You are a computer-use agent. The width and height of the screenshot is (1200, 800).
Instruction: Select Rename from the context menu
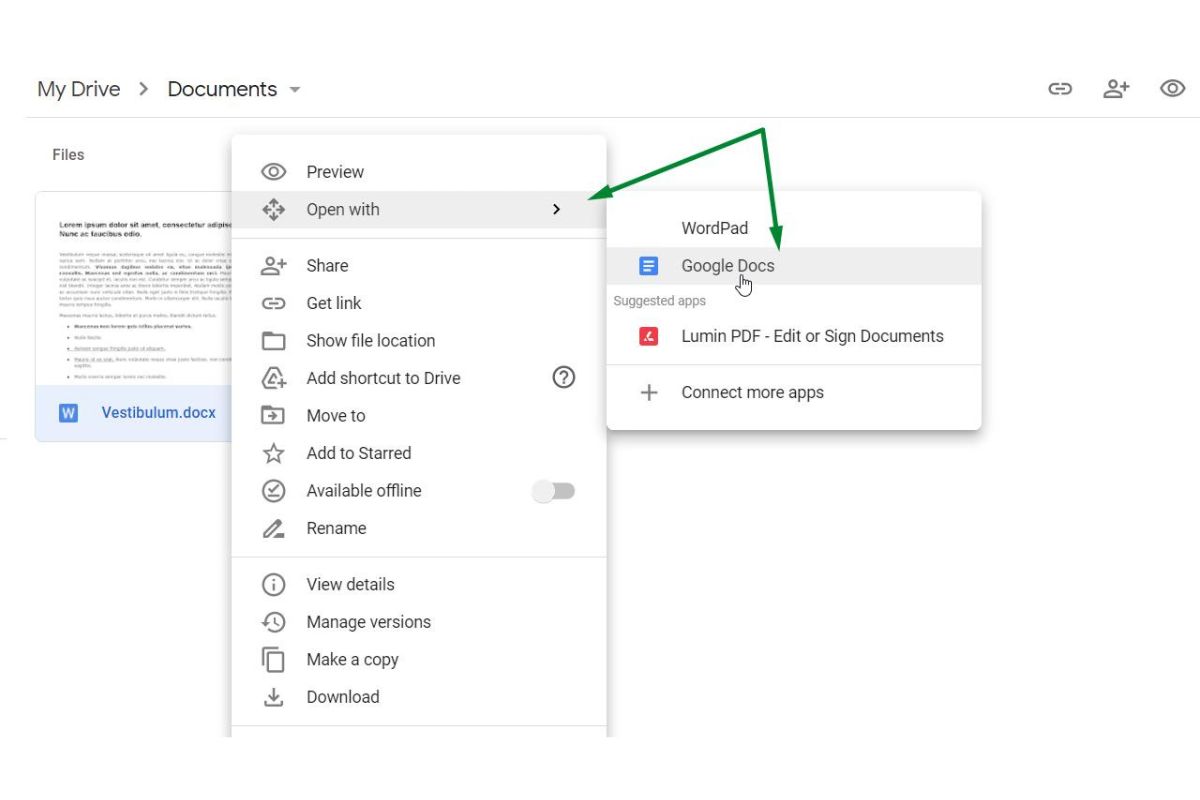tap(336, 528)
